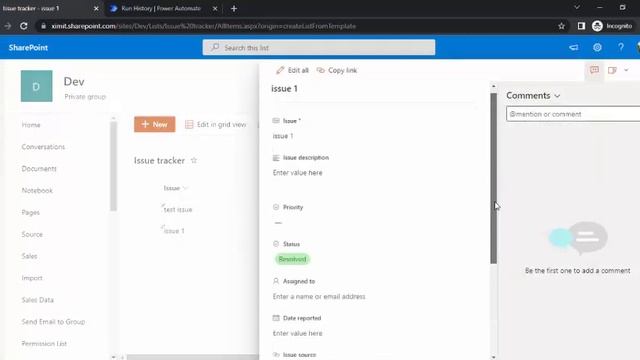Open Sales in site navigation

click(29, 256)
